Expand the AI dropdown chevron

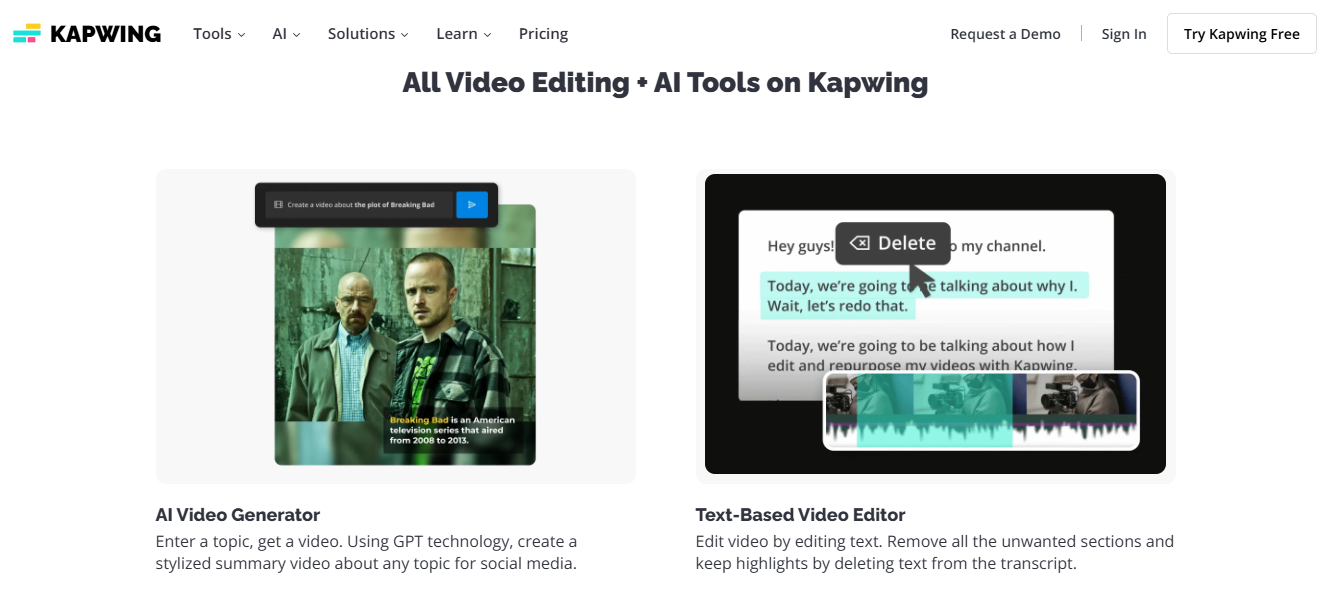(x=296, y=35)
